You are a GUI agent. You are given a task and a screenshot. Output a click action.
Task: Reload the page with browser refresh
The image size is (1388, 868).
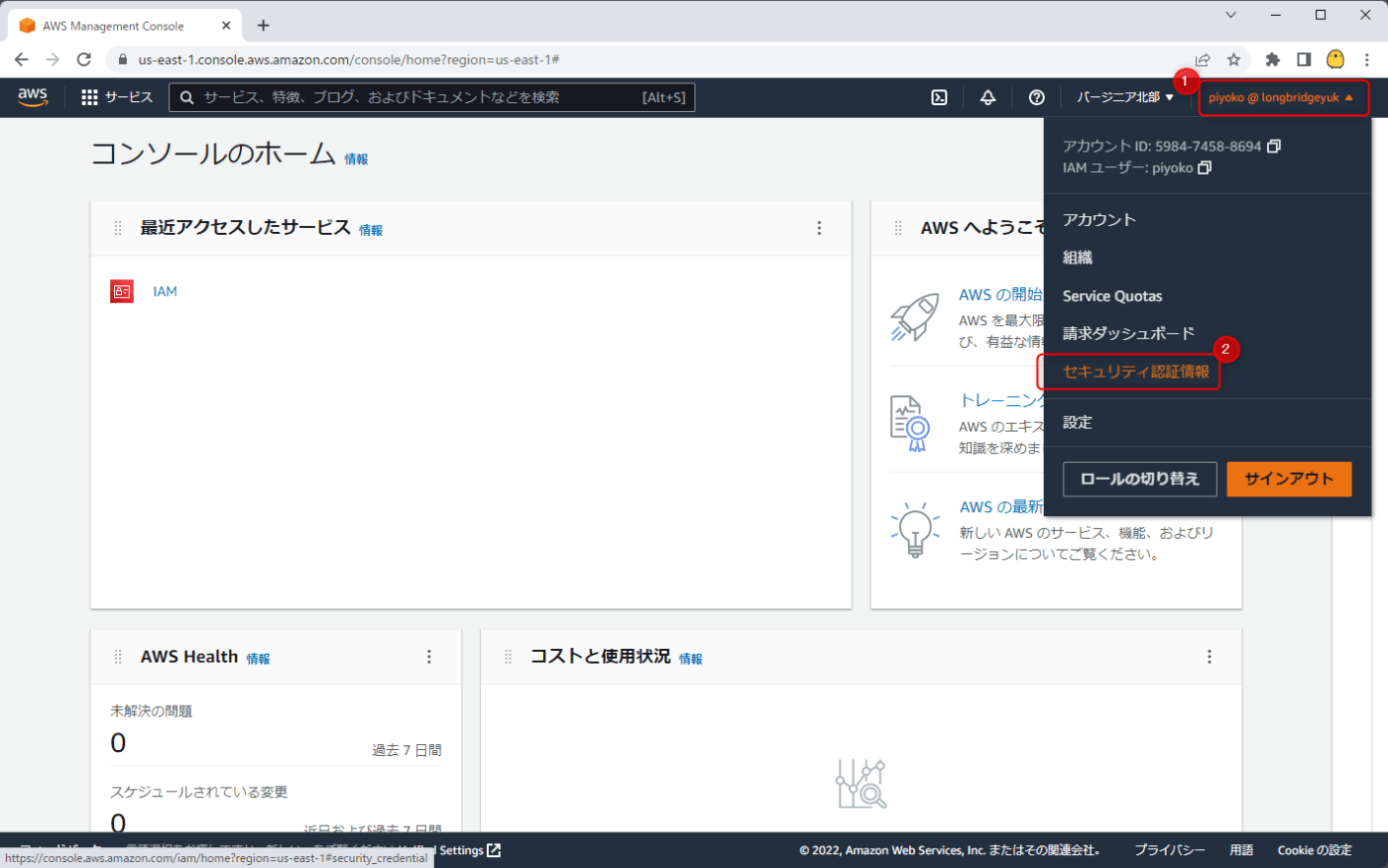click(84, 59)
